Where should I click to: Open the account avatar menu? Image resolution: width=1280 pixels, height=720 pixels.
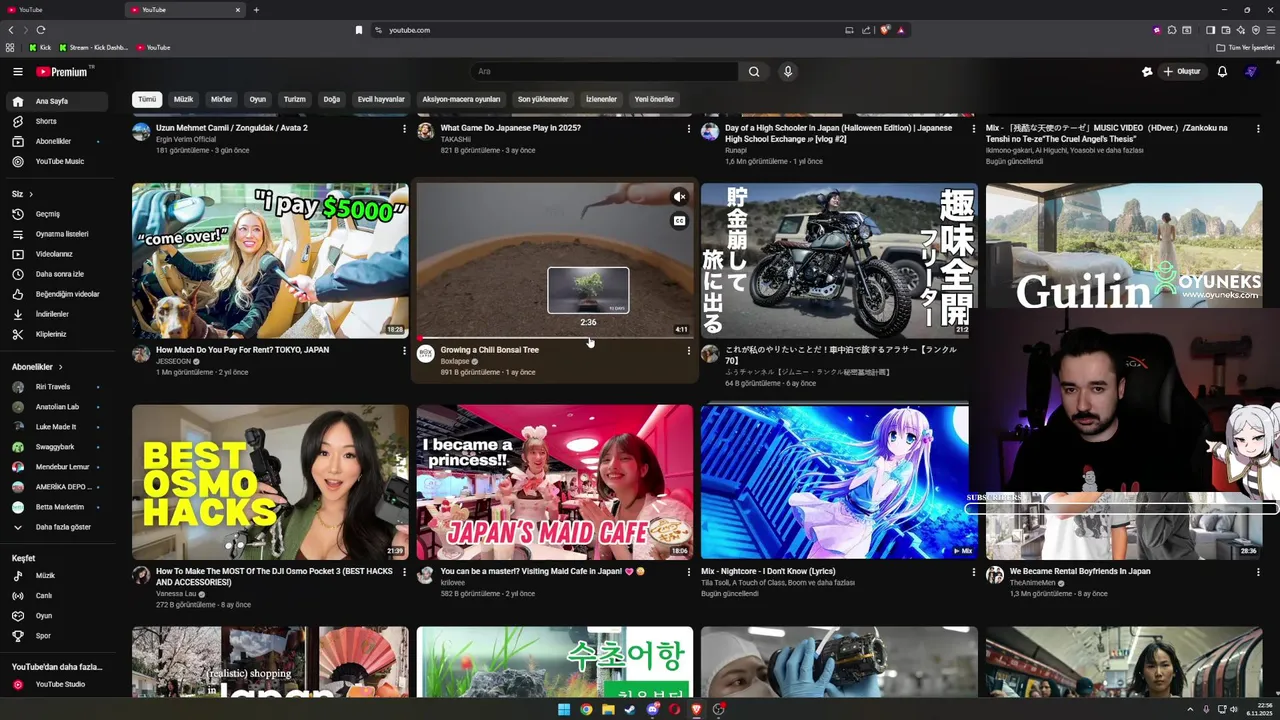click(1251, 72)
